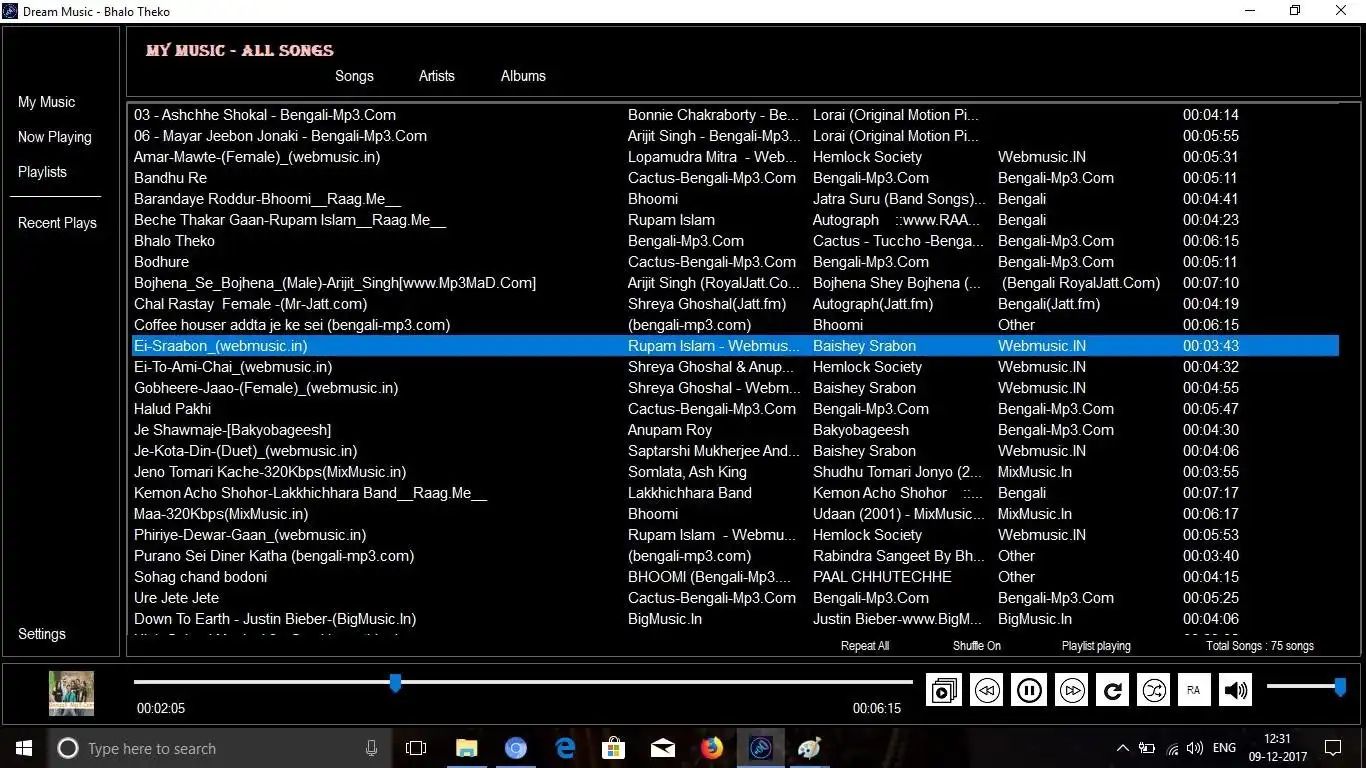1366x768 pixels.
Task: Switch to the Albums tab
Action: click(x=523, y=76)
